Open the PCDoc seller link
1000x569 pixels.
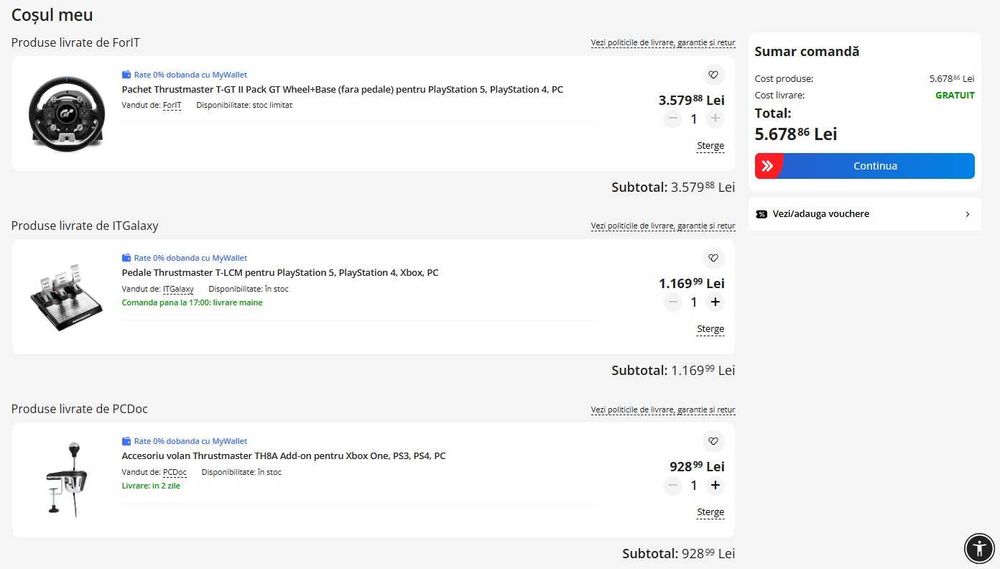click(175, 472)
